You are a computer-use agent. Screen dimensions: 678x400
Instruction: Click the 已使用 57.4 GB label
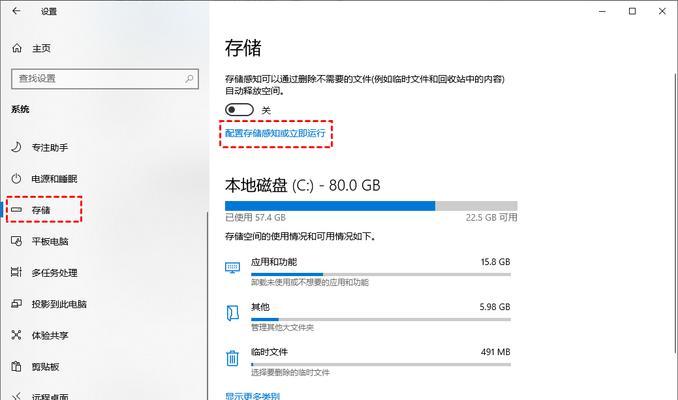click(255, 217)
